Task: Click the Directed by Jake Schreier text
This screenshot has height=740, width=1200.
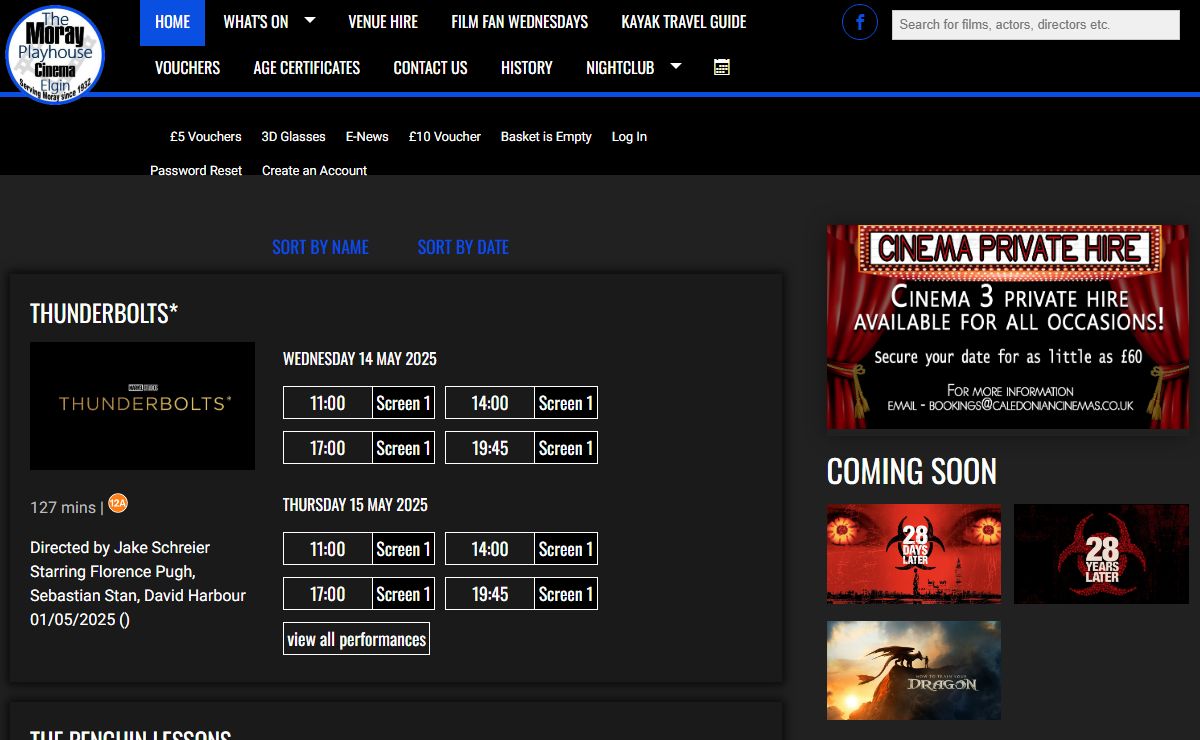Action: pyautogui.click(x=120, y=548)
